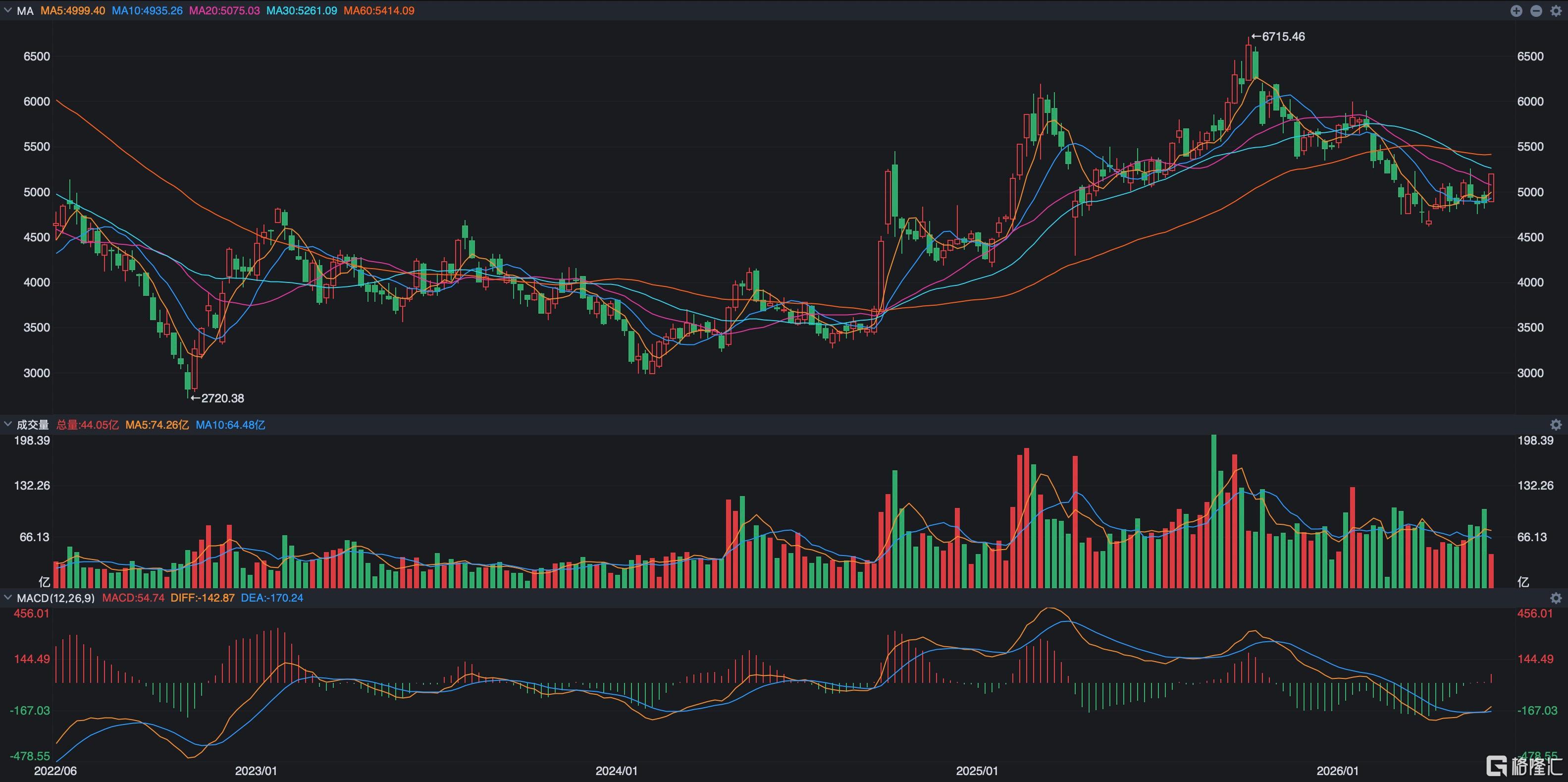The image size is (1568, 782).
Task: Click the DEA:-170.24 readout
Action: point(272,598)
